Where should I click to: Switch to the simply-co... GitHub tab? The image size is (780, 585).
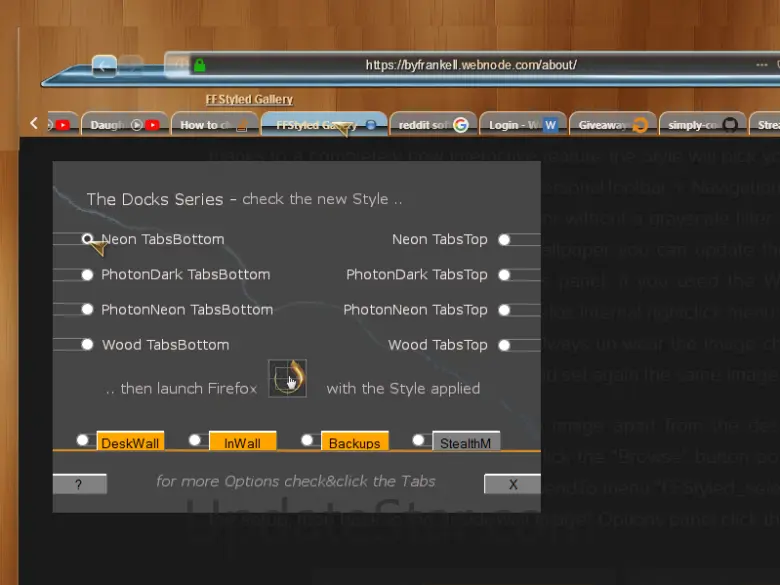point(702,125)
